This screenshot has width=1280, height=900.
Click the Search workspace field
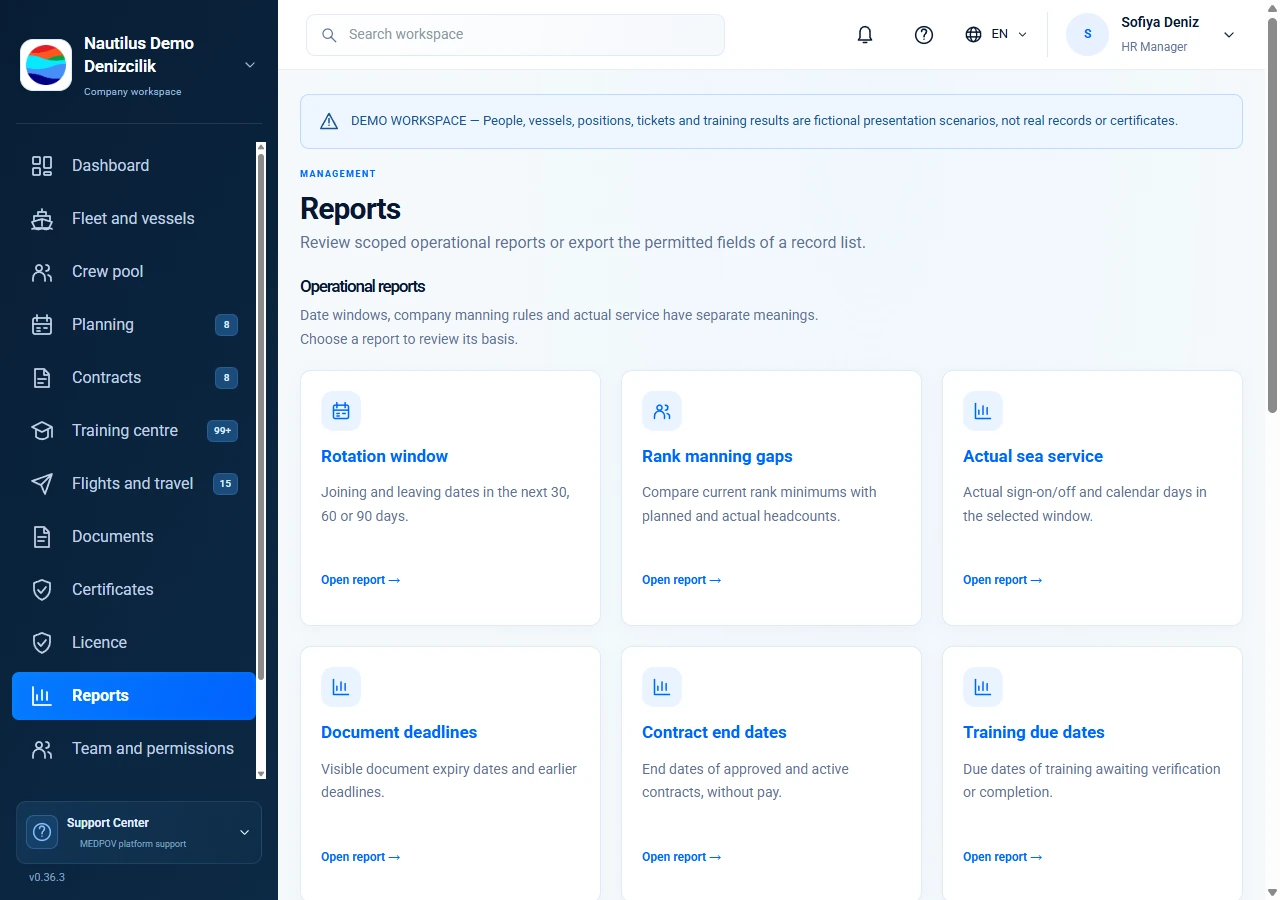click(x=515, y=35)
